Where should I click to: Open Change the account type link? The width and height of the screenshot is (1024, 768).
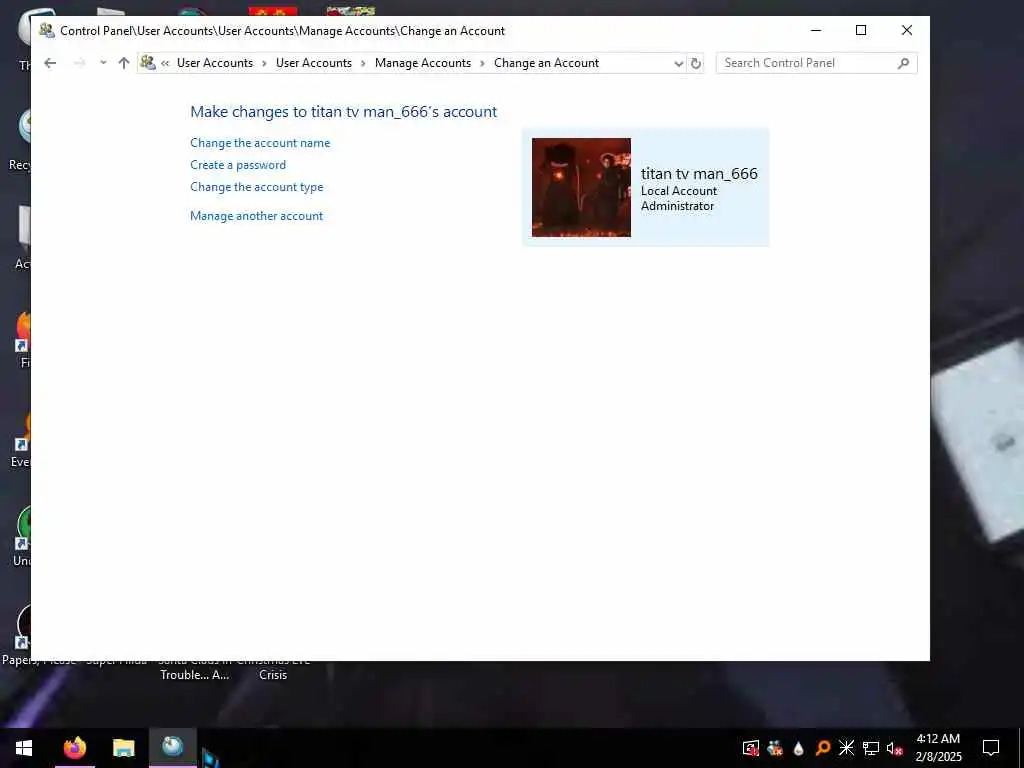257,187
